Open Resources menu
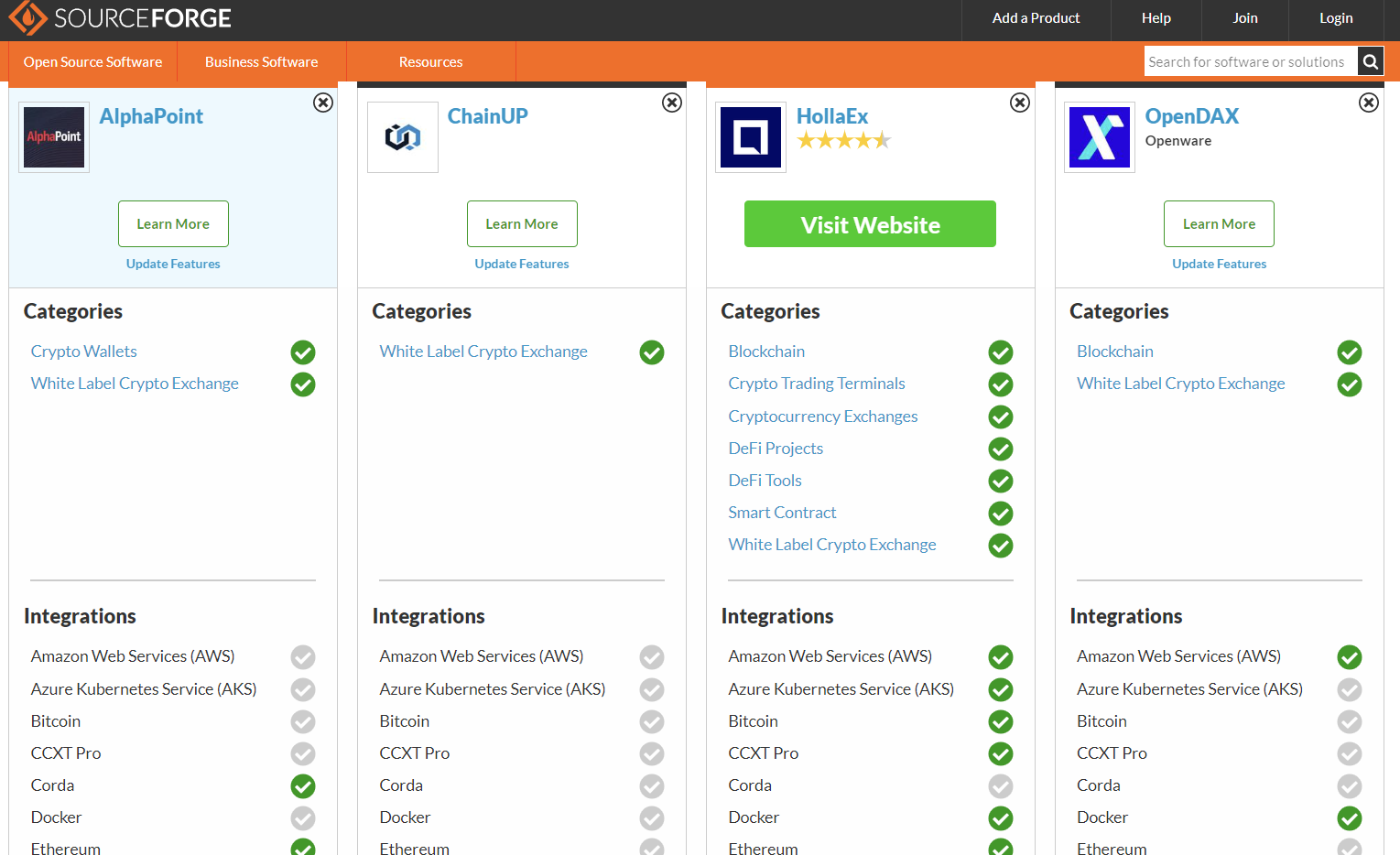 431,61
